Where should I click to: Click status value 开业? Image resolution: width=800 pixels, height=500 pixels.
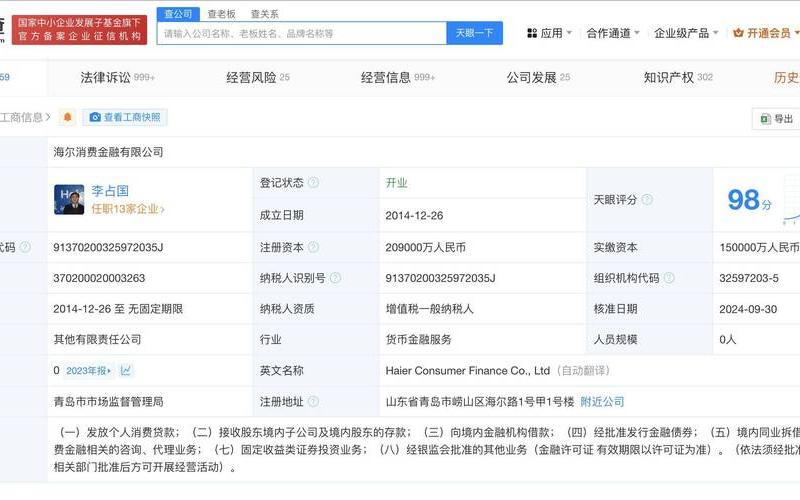tap(396, 183)
